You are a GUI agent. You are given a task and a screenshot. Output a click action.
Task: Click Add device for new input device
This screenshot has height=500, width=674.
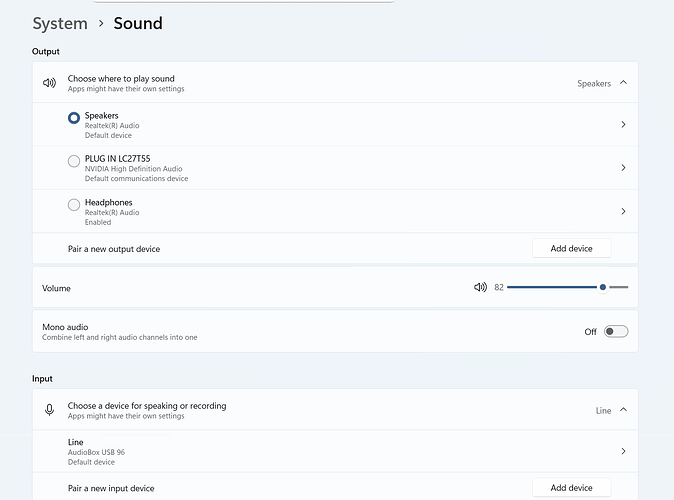click(x=571, y=487)
